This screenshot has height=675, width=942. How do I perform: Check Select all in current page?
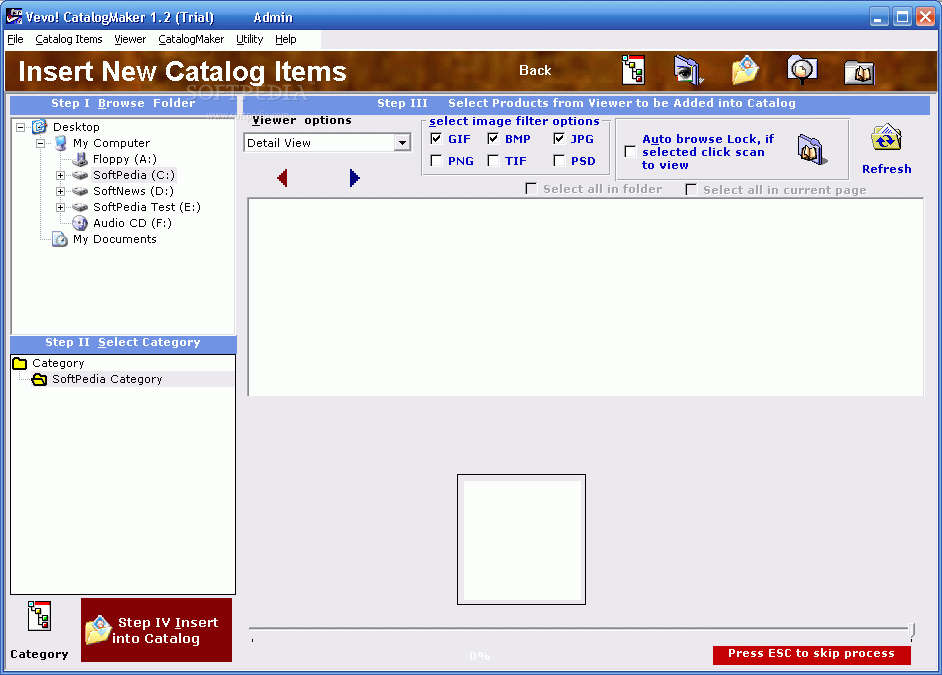tap(691, 190)
